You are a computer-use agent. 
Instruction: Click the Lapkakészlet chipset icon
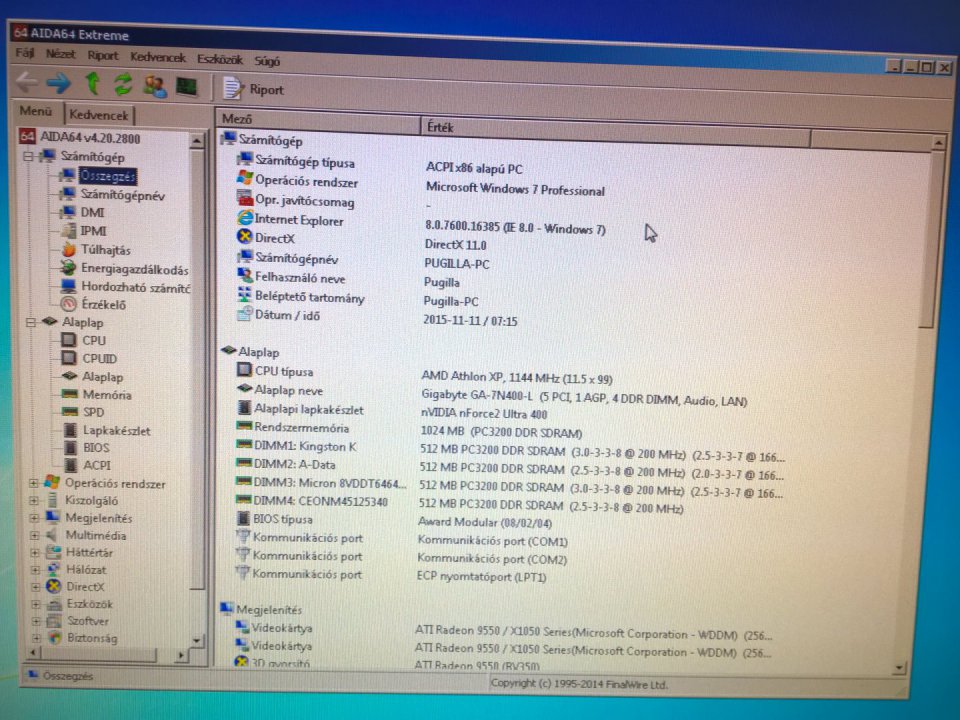point(71,430)
